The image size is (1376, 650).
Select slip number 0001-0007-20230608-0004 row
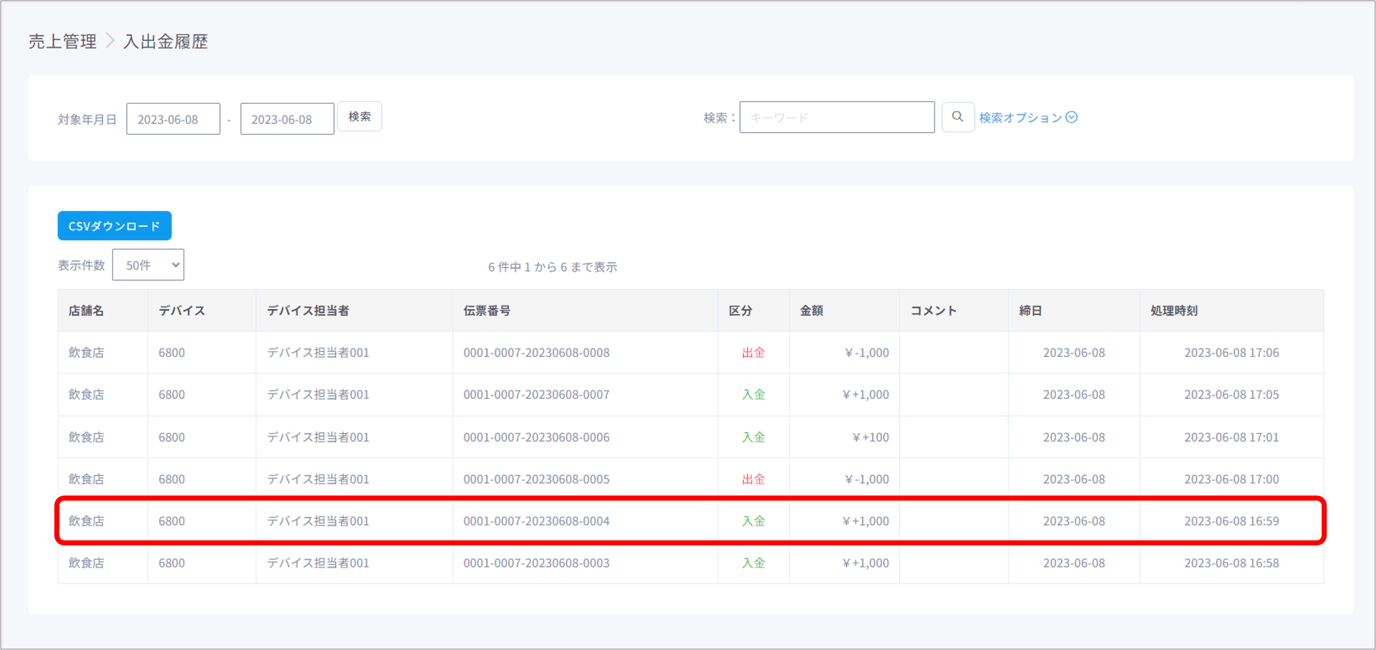point(536,521)
